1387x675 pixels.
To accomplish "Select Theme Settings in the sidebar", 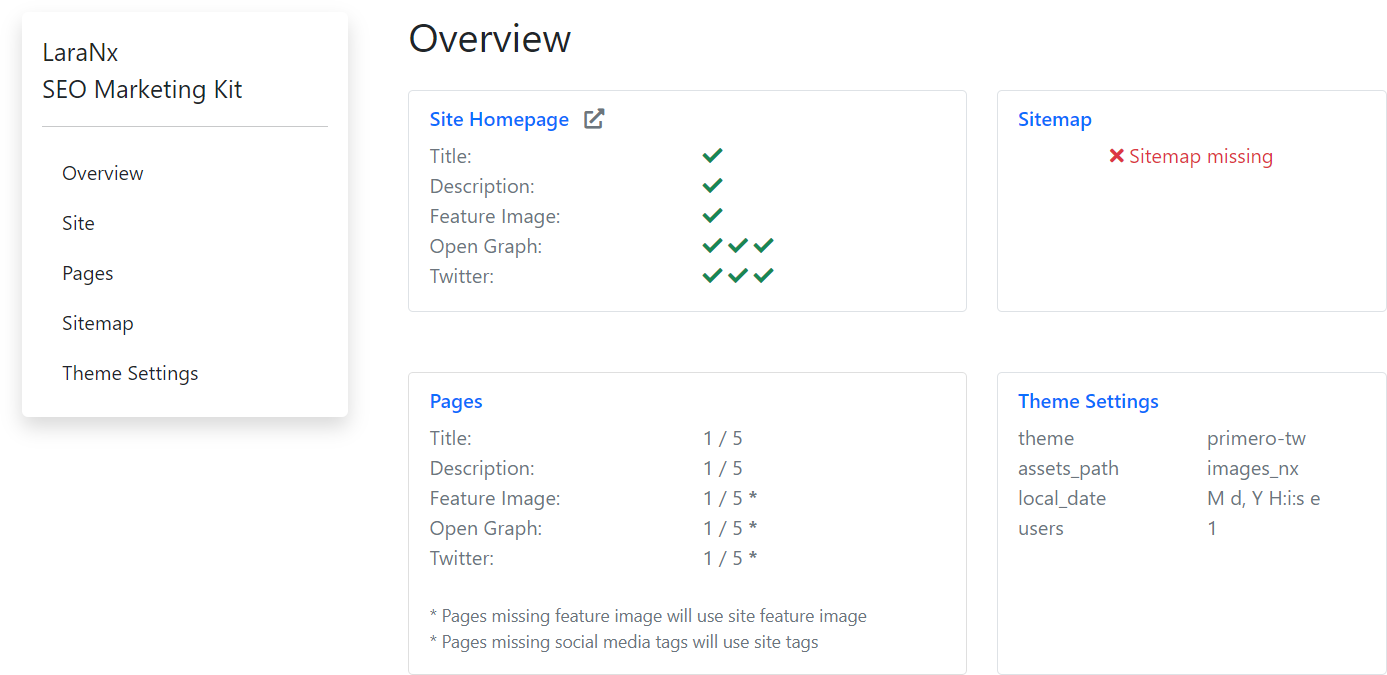I will tap(130, 373).
